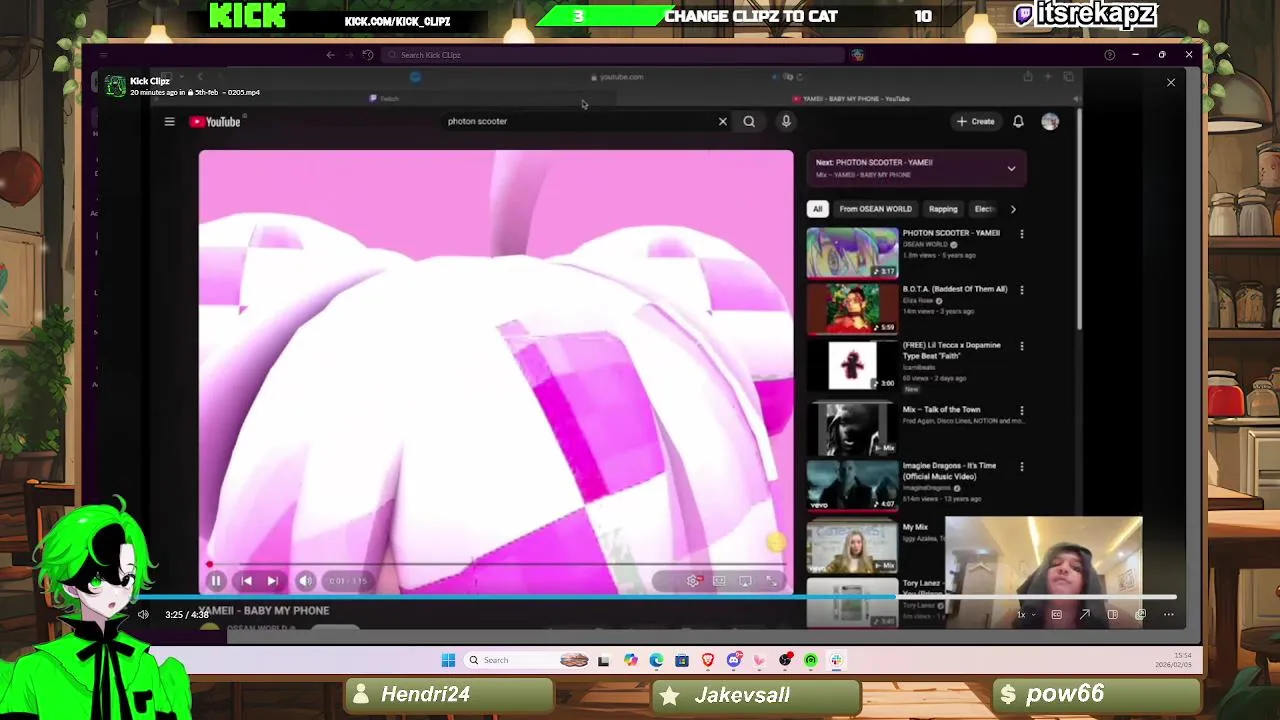Image resolution: width=1280 pixels, height=720 pixels.
Task: Toggle YouTube fullscreen mode
Action: pos(771,580)
